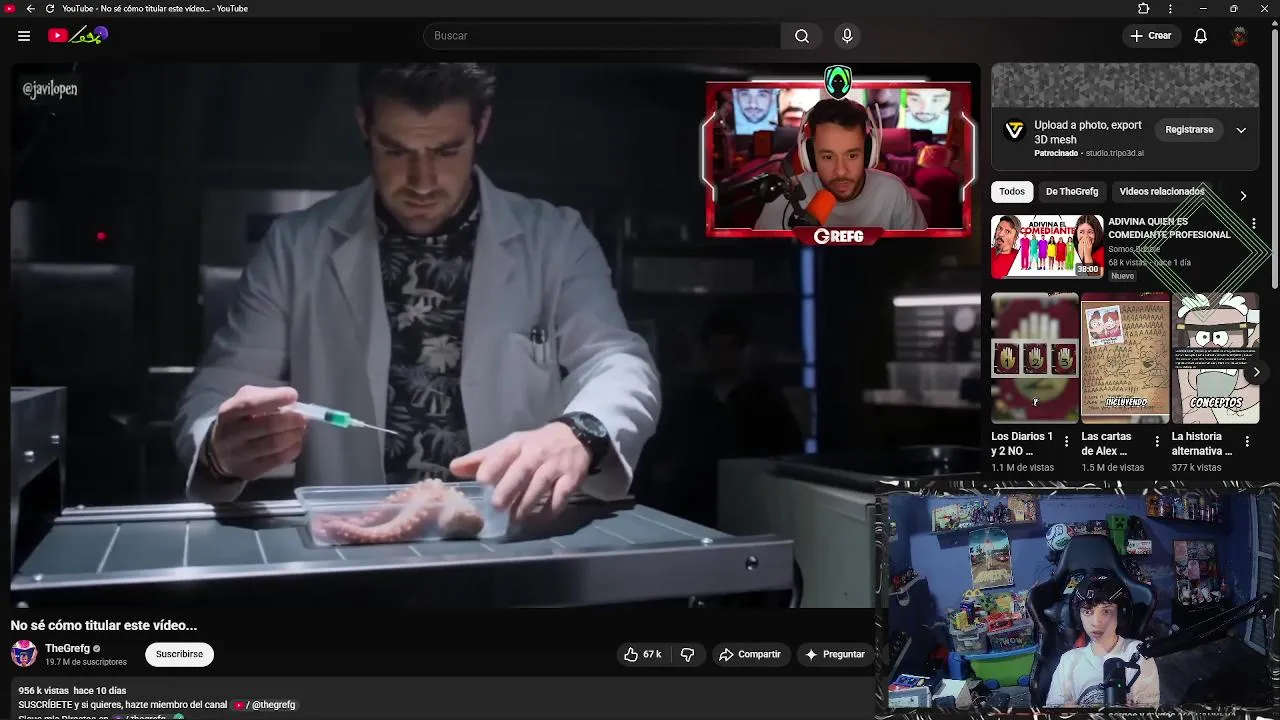The image size is (1280, 720).
Task: Open the notifications bell
Action: 1201,36
